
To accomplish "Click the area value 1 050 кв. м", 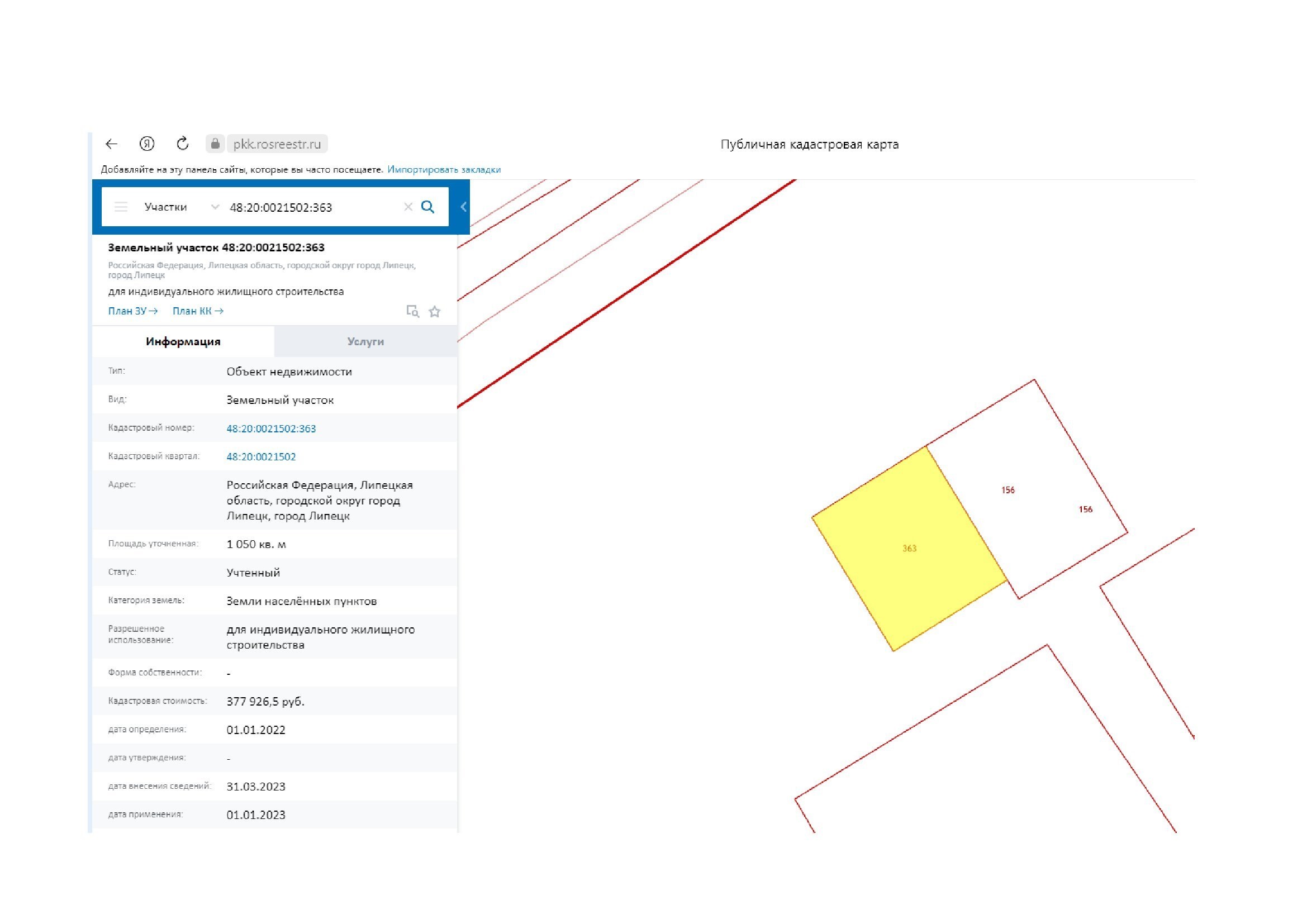I will [256, 545].
